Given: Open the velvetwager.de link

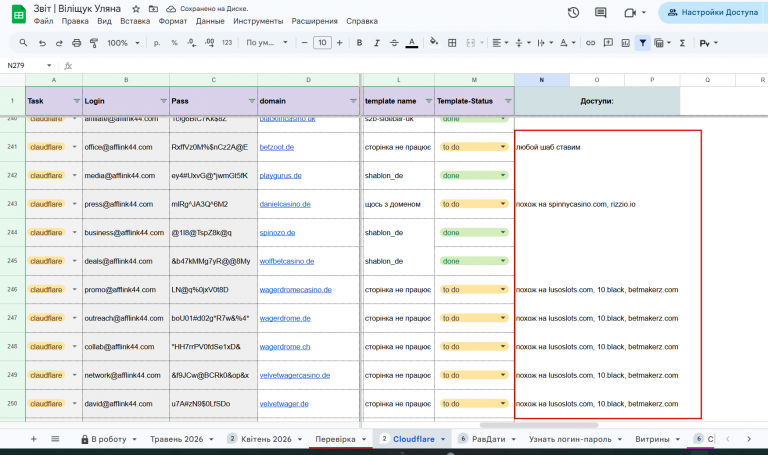Looking at the screenshot, I should [x=284, y=404].
